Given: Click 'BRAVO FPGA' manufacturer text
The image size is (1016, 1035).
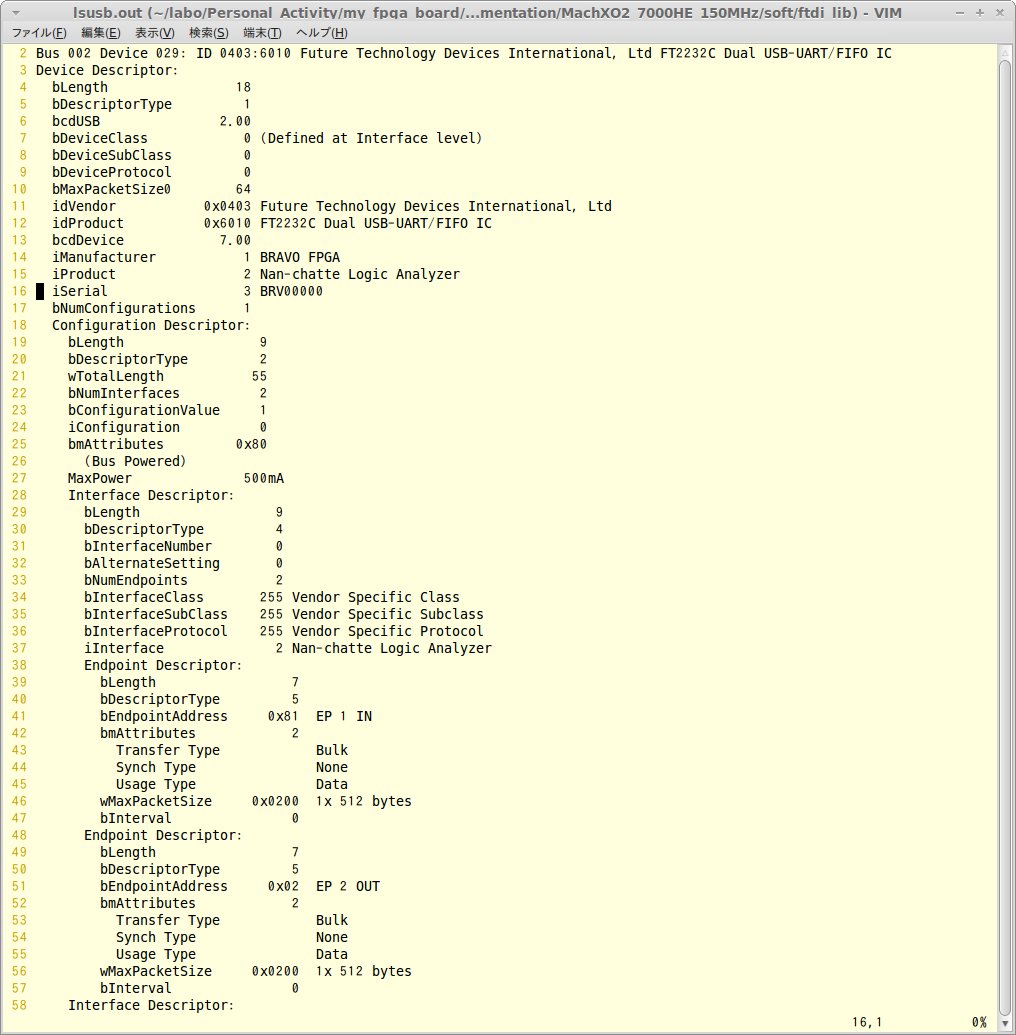Looking at the screenshot, I should pyautogui.click(x=300, y=257).
